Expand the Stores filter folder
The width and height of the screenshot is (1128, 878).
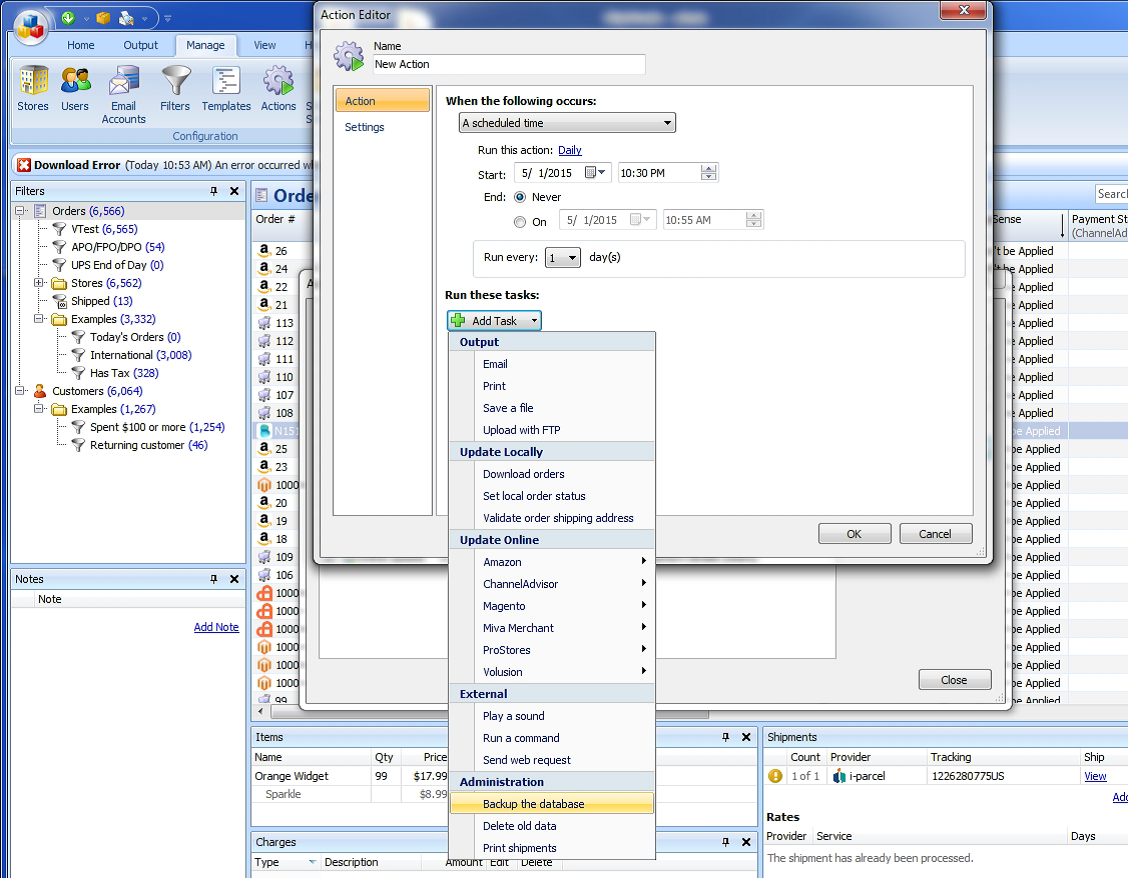(40, 283)
